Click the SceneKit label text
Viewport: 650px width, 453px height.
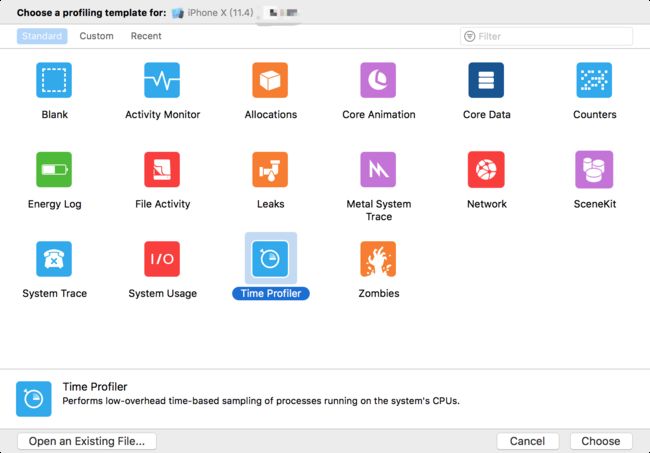595,204
